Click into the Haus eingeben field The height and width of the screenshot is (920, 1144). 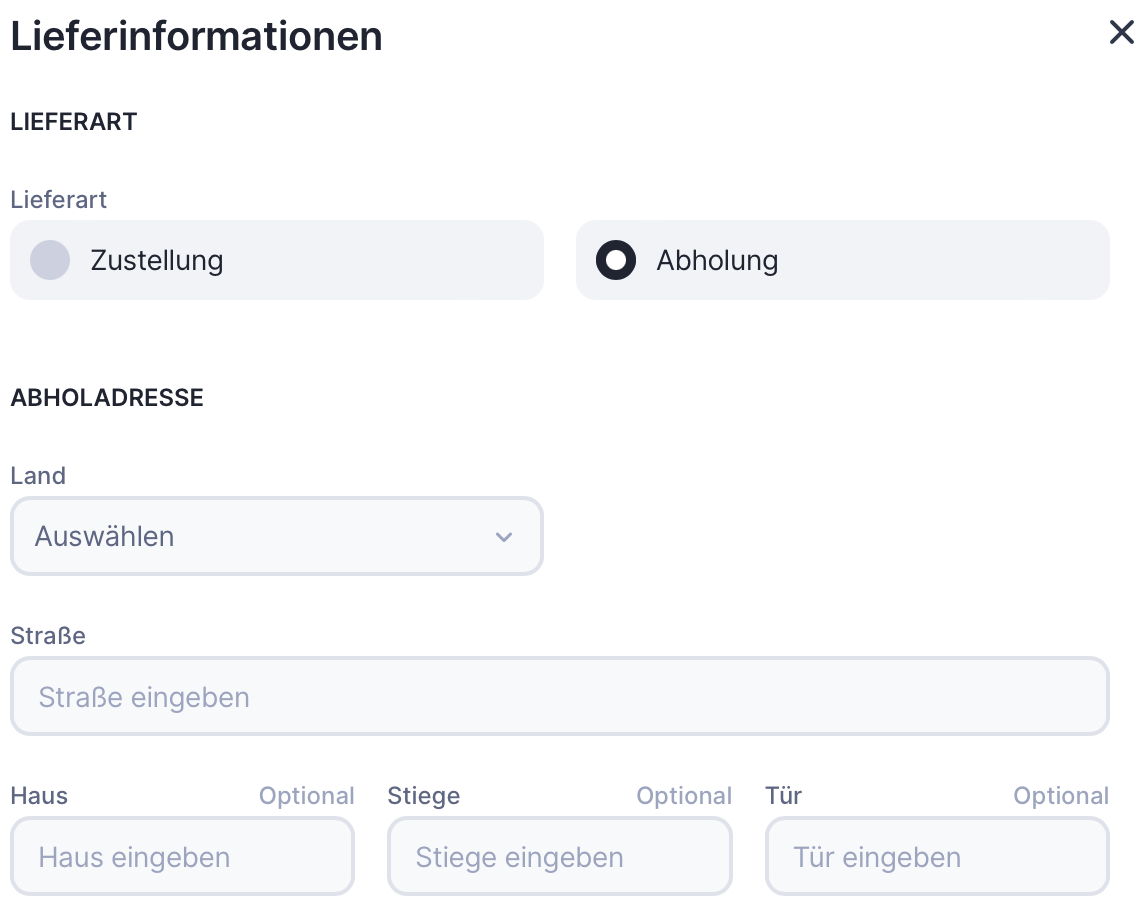[182, 856]
